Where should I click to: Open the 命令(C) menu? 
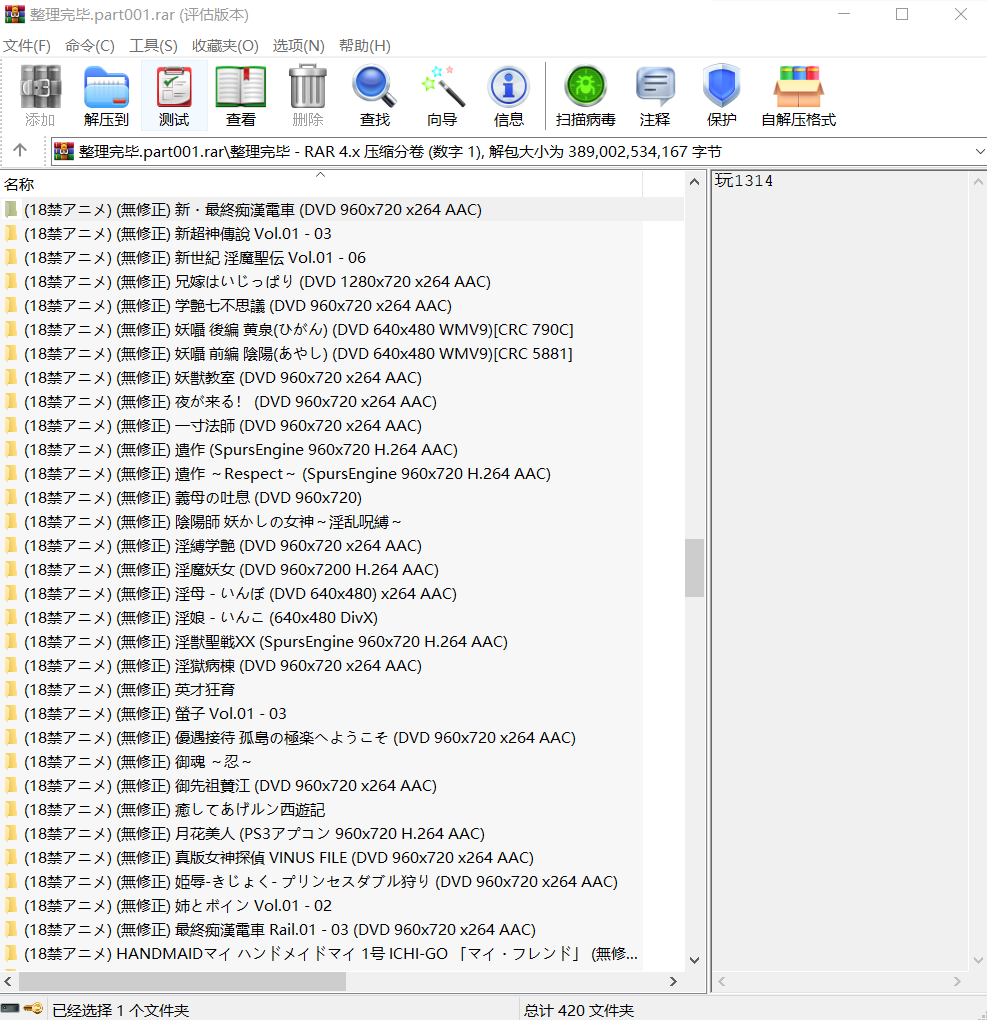coord(90,46)
